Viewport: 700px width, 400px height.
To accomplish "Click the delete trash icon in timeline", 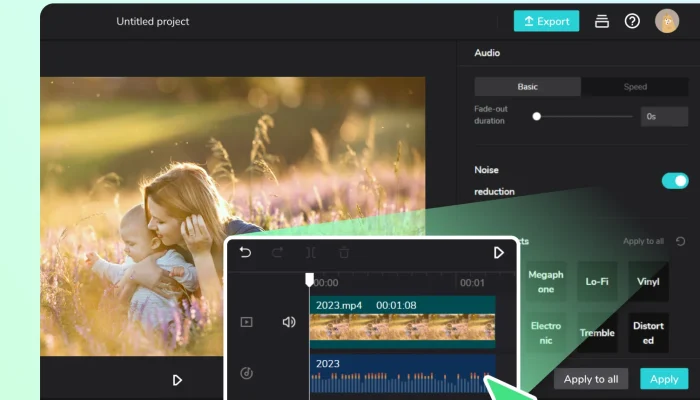I will (x=344, y=253).
